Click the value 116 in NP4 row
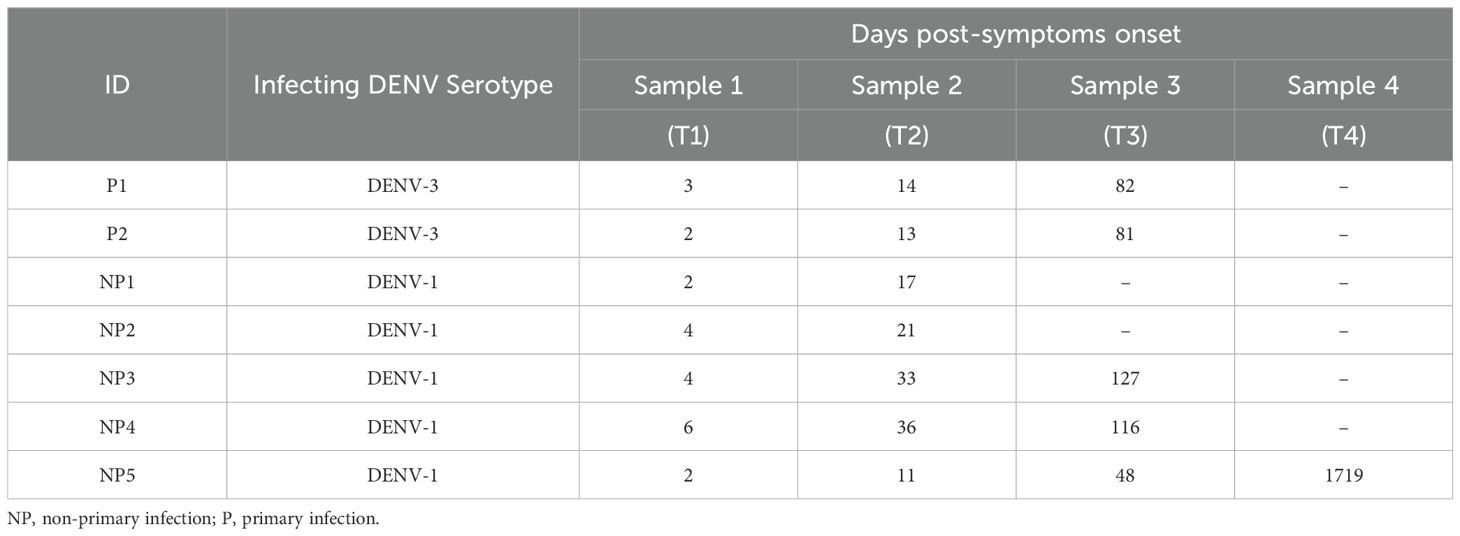1460x536 pixels. click(x=1125, y=428)
